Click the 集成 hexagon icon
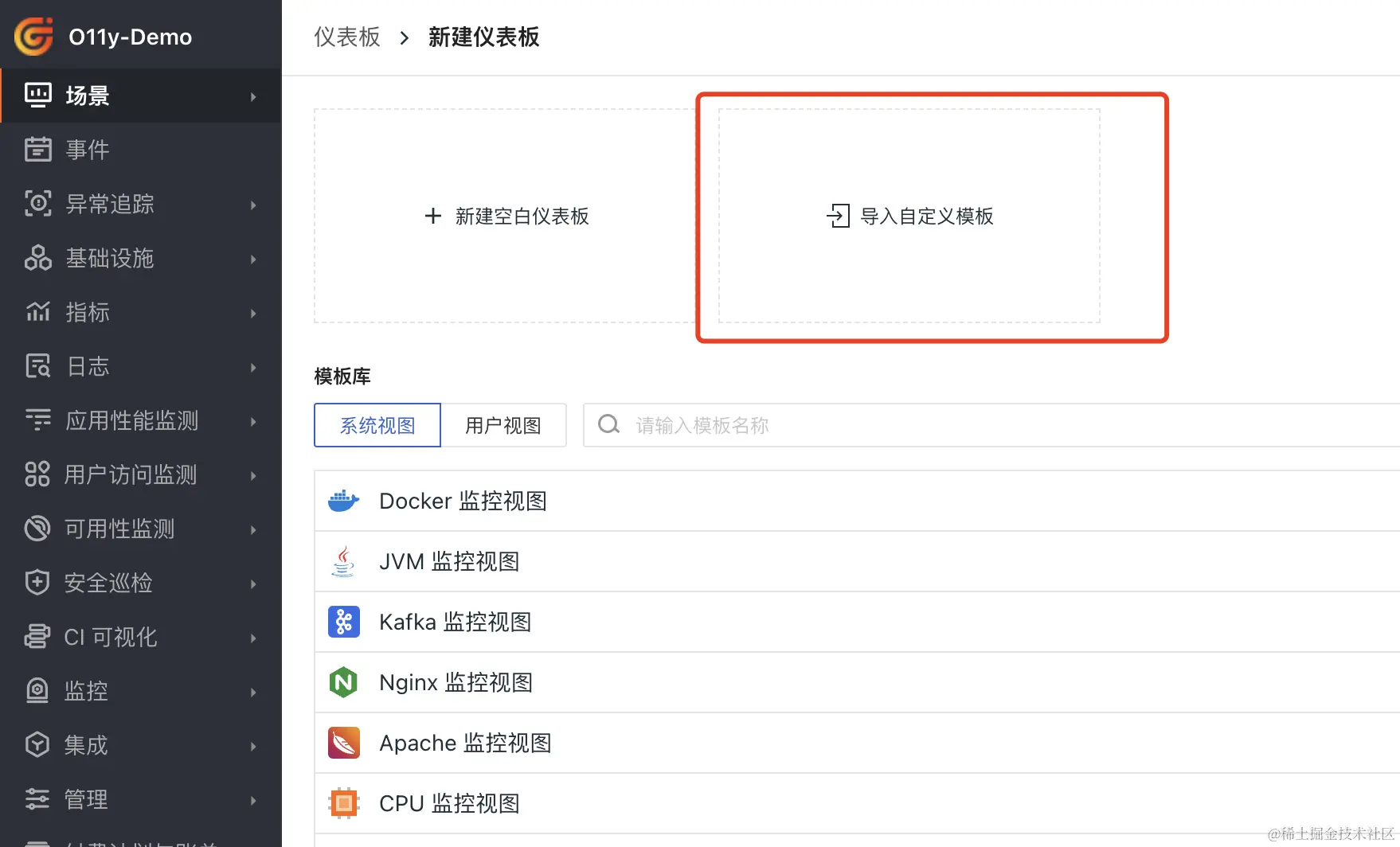Image resolution: width=1400 pixels, height=847 pixels. tap(37, 745)
